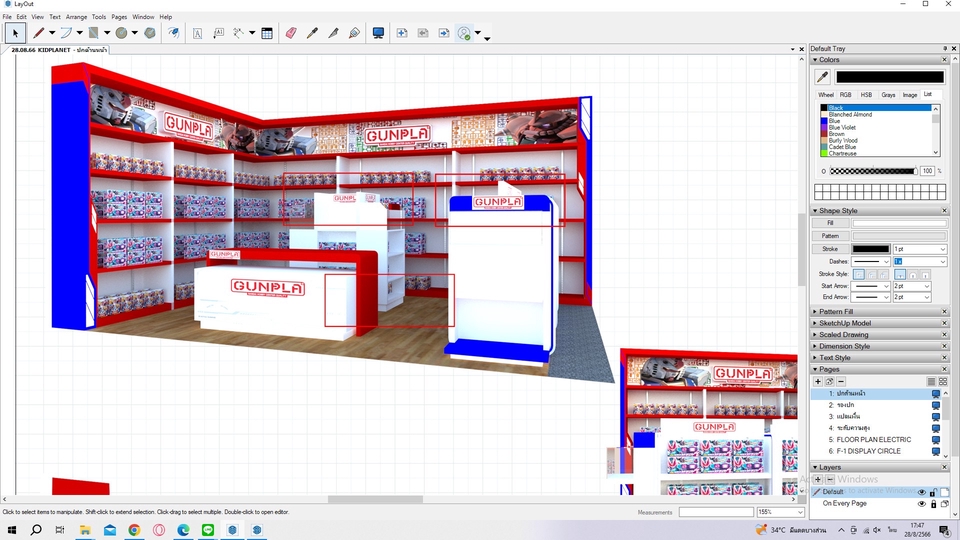Add a new page in Pages panel

tap(818, 381)
